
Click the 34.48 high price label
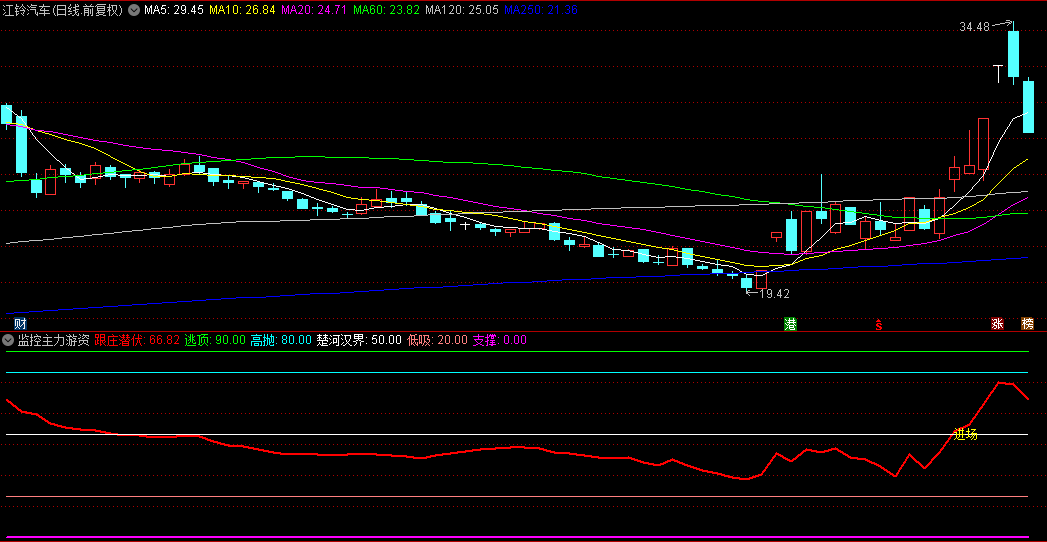(x=974, y=27)
